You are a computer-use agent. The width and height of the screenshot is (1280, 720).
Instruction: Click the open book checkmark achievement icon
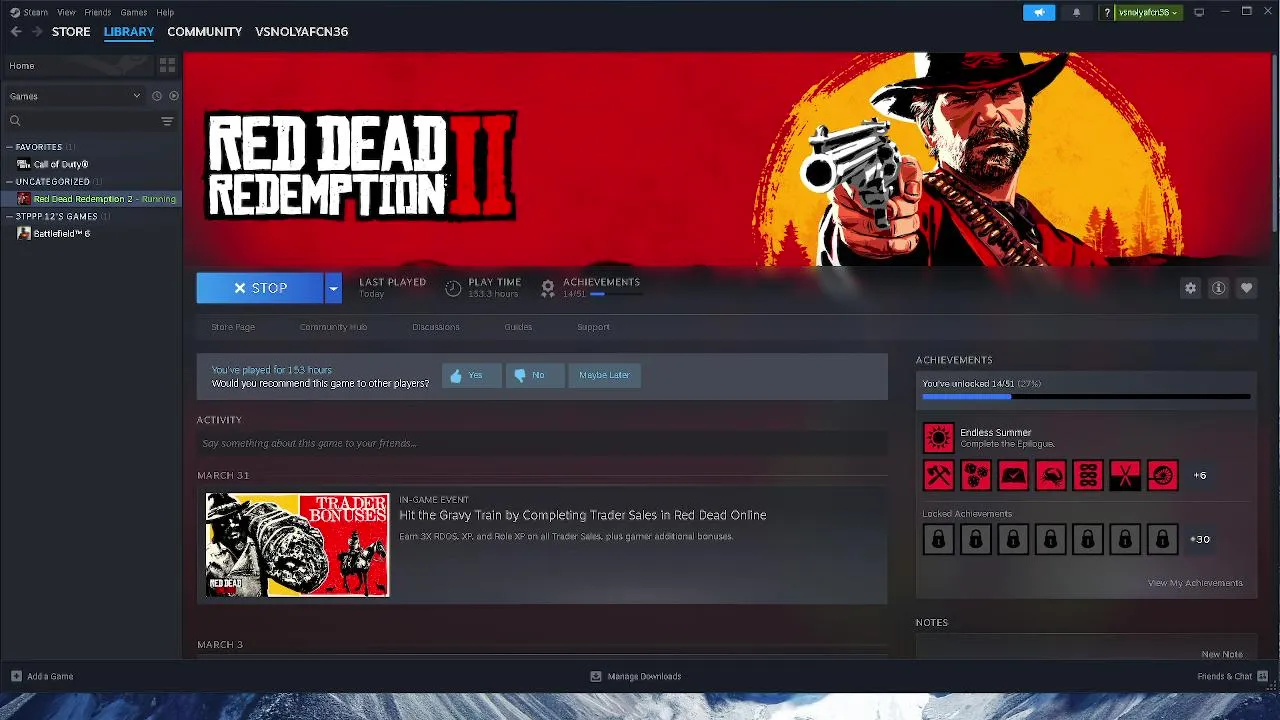1013,475
